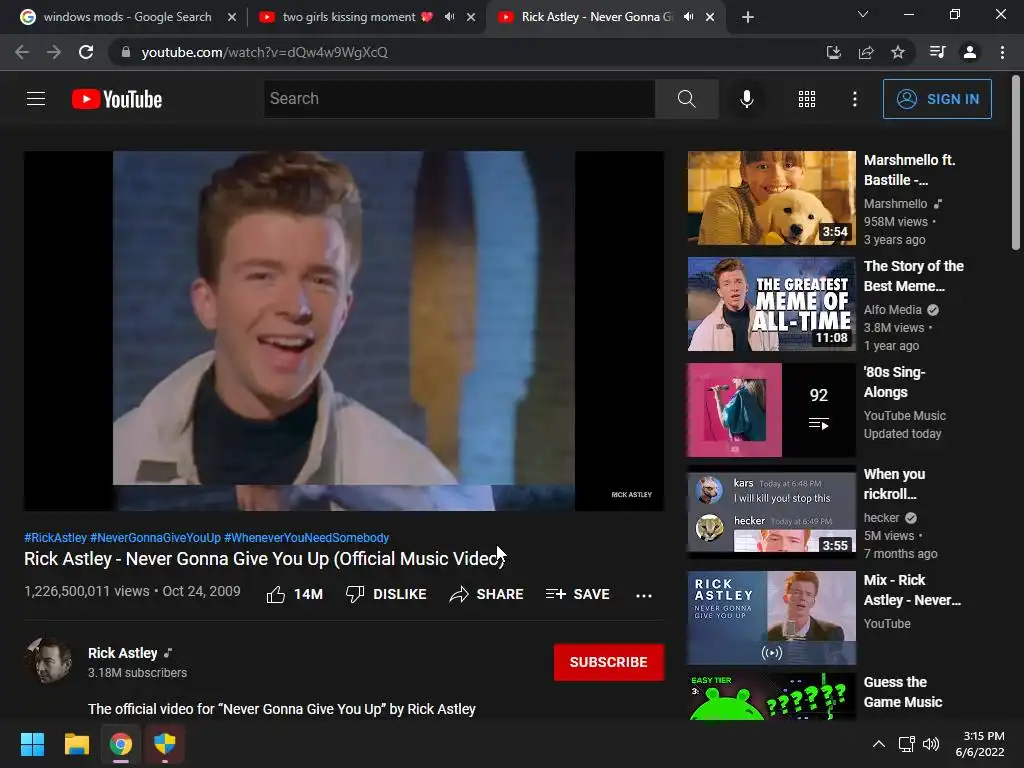
Task: Share the Rick Astley video
Action: (487, 594)
